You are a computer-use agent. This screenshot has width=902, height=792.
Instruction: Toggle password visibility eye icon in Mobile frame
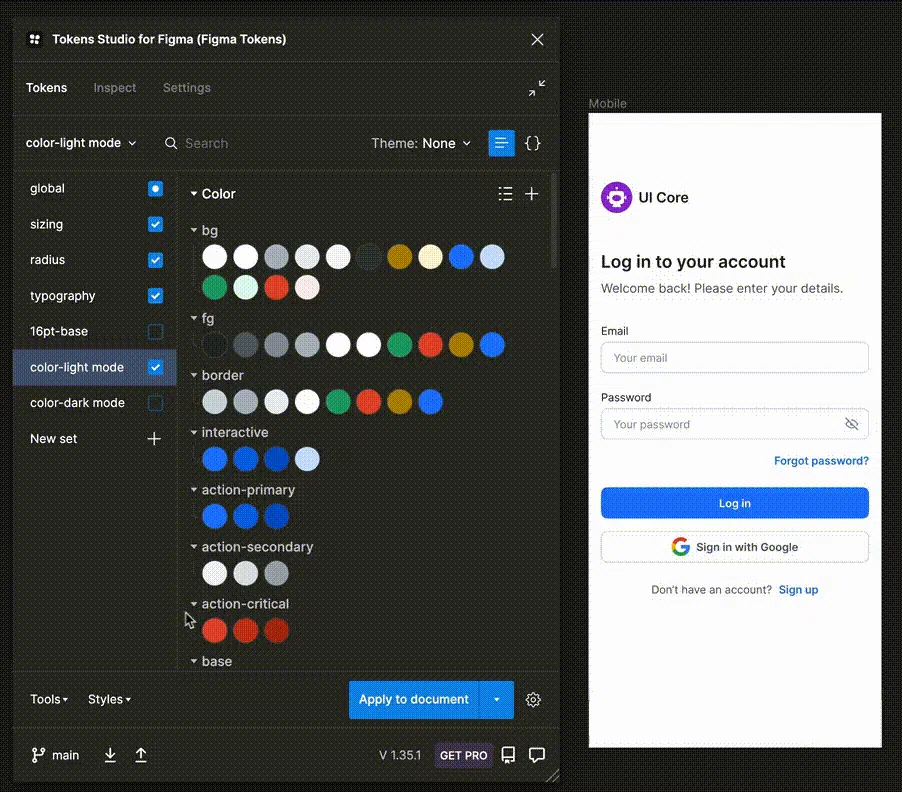(x=851, y=424)
